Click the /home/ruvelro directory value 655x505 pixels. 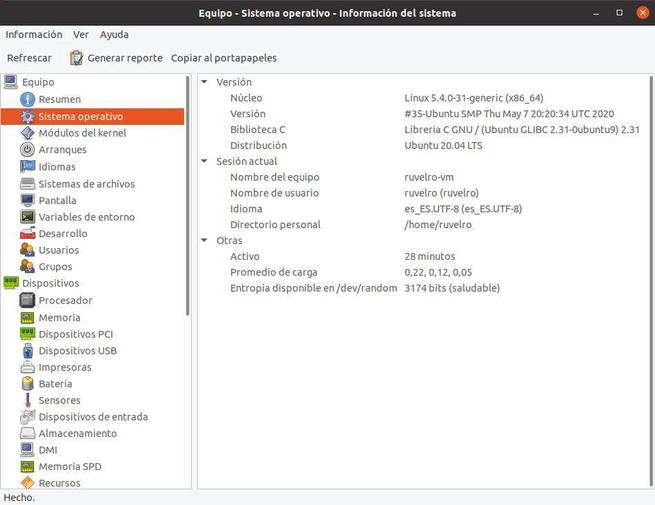click(x=438, y=225)
